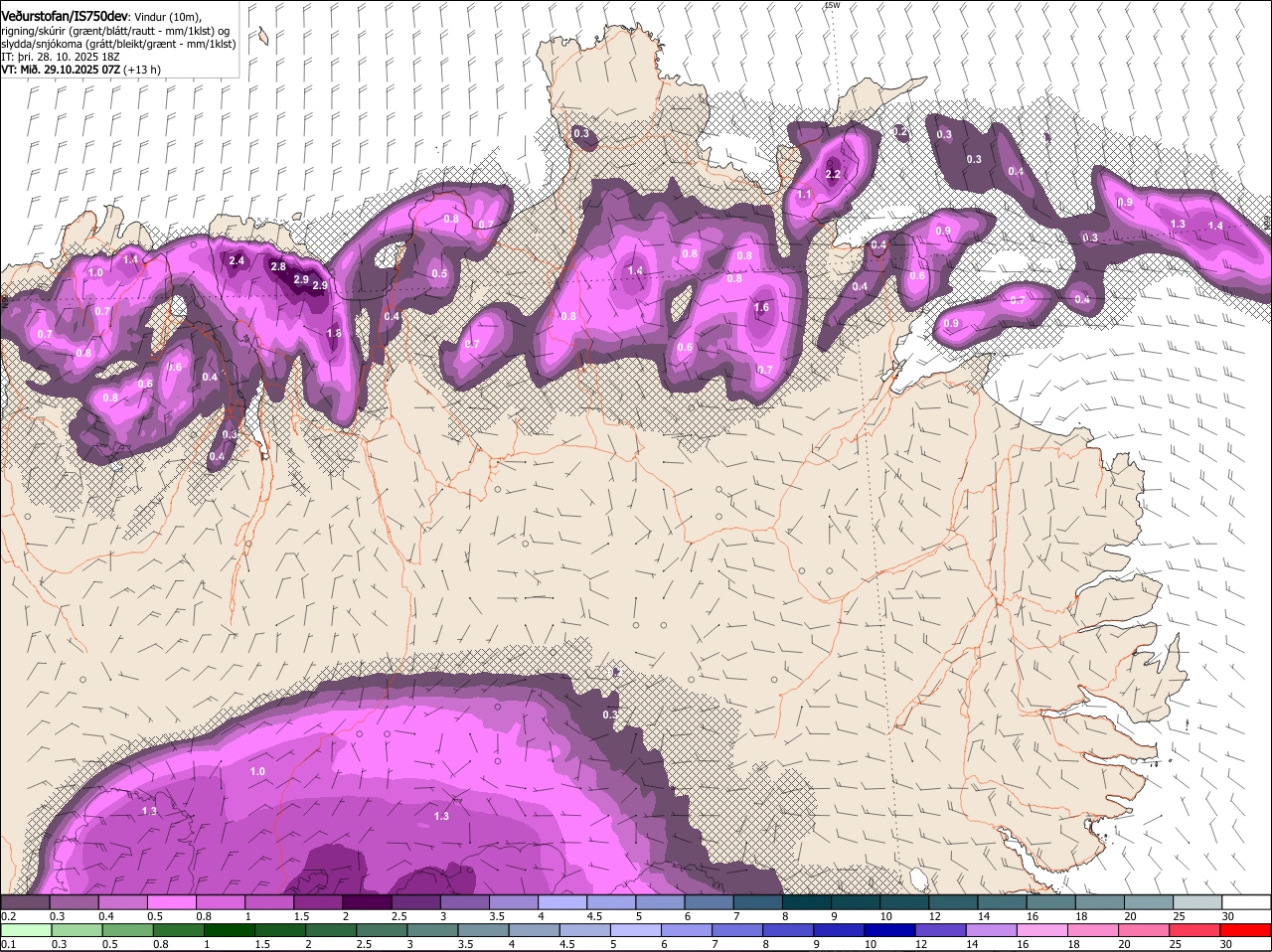Click the dark mauve swatch between 0.2 and 0.3 in upper legend

[25, 902]
